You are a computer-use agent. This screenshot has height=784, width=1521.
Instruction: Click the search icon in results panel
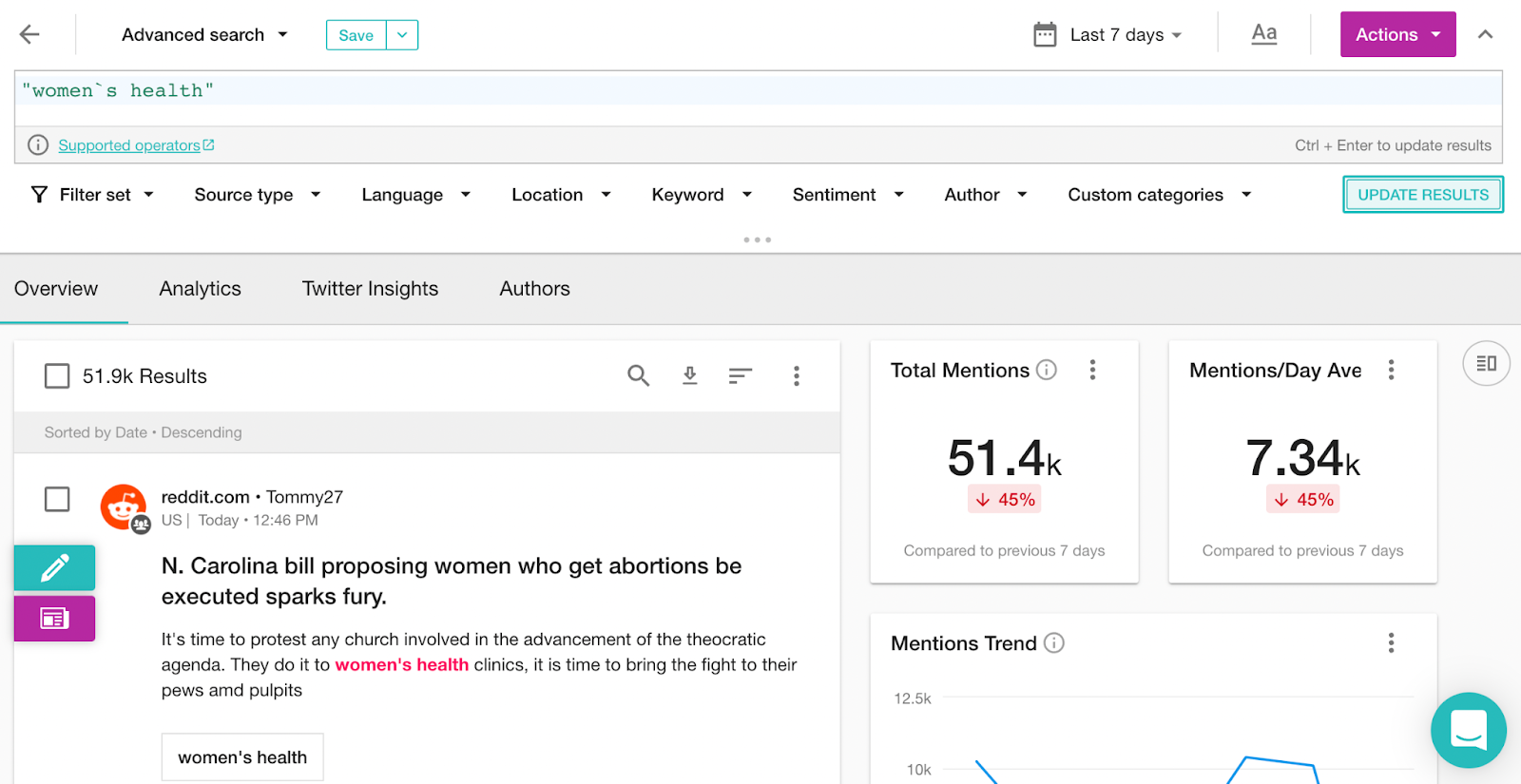639,376
